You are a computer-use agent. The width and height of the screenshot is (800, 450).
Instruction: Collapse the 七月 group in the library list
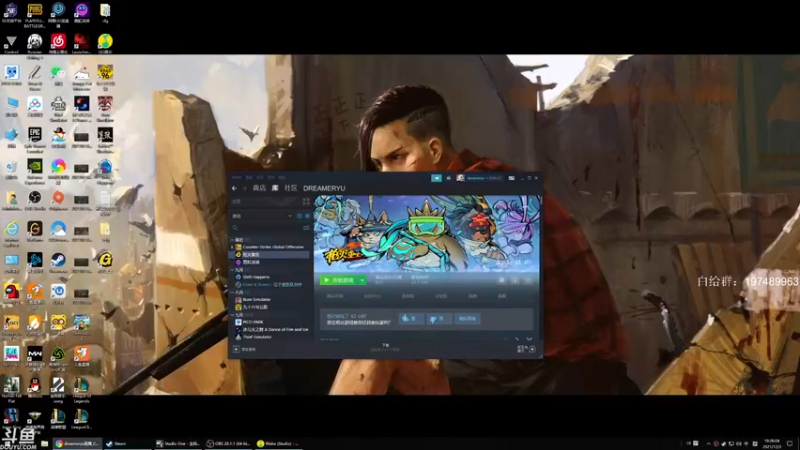[x=232, y=315]
